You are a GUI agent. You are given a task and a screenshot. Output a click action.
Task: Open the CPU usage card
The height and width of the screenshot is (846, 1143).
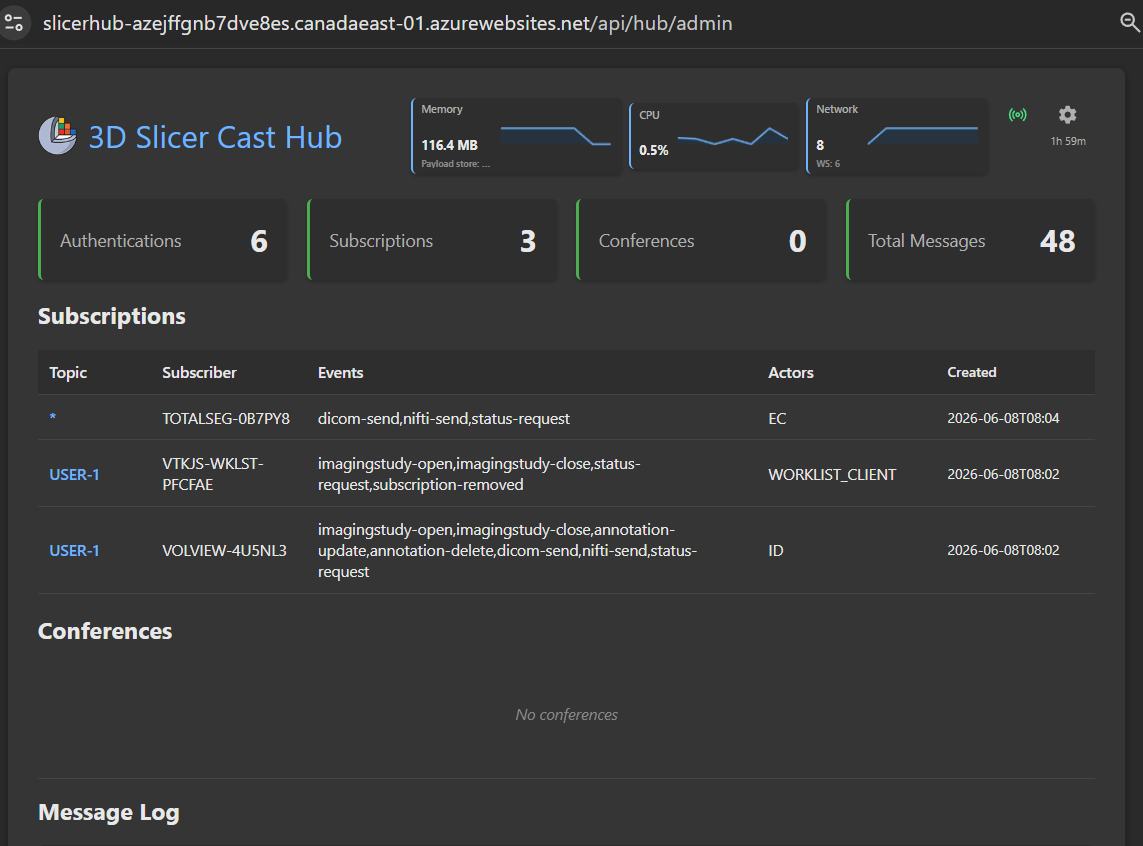[714, 136]
